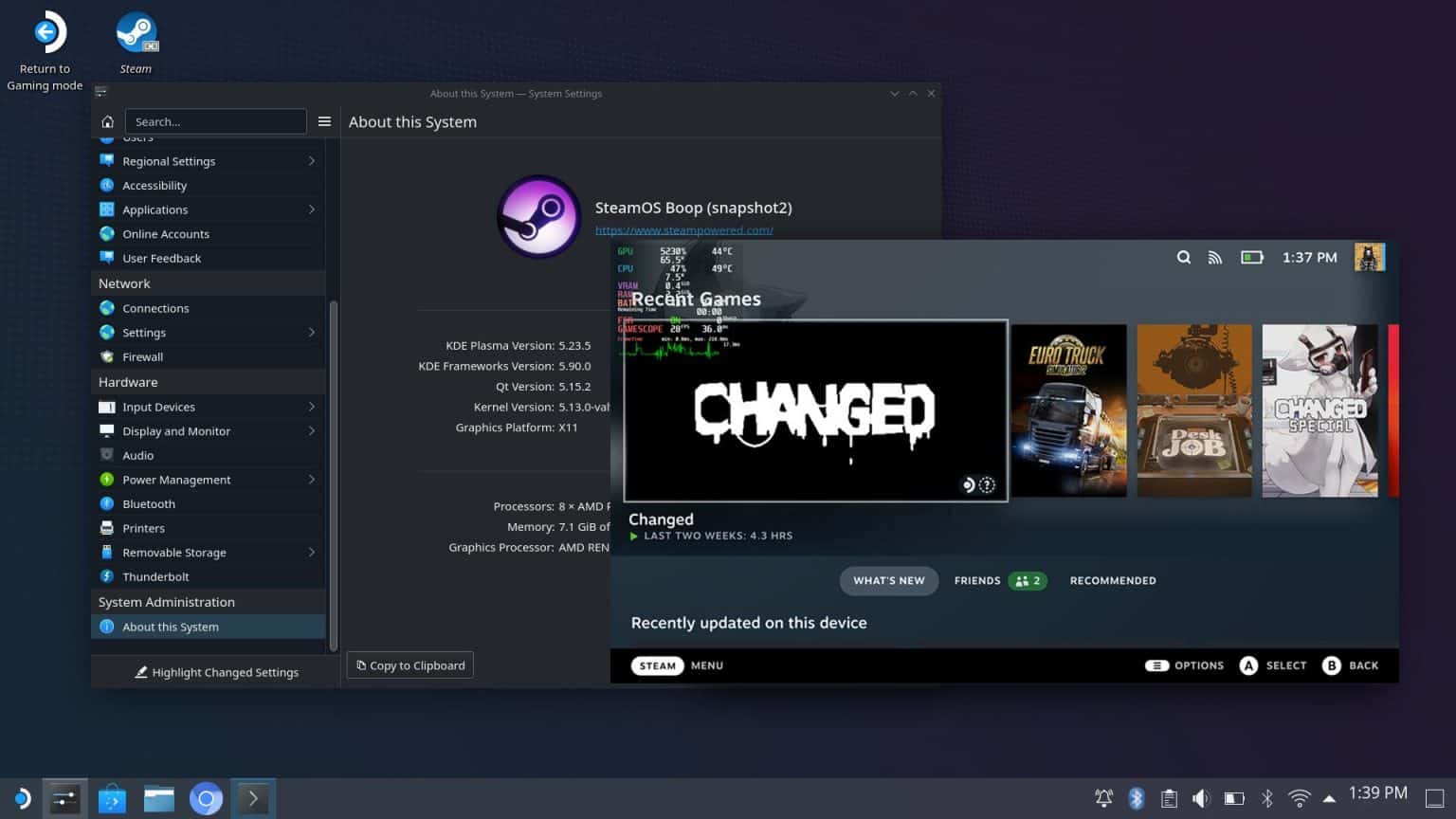This screenshot has width=1456, height=819.
Task: Click the battery indicator in Big Picture header
Action: (x=1251, y=257)
